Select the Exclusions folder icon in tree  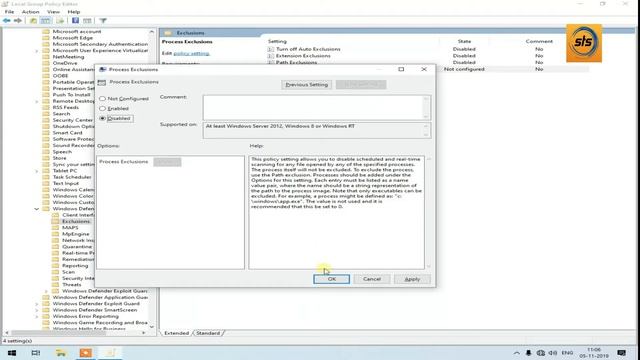pyautogui.click(x=56, y=221)
